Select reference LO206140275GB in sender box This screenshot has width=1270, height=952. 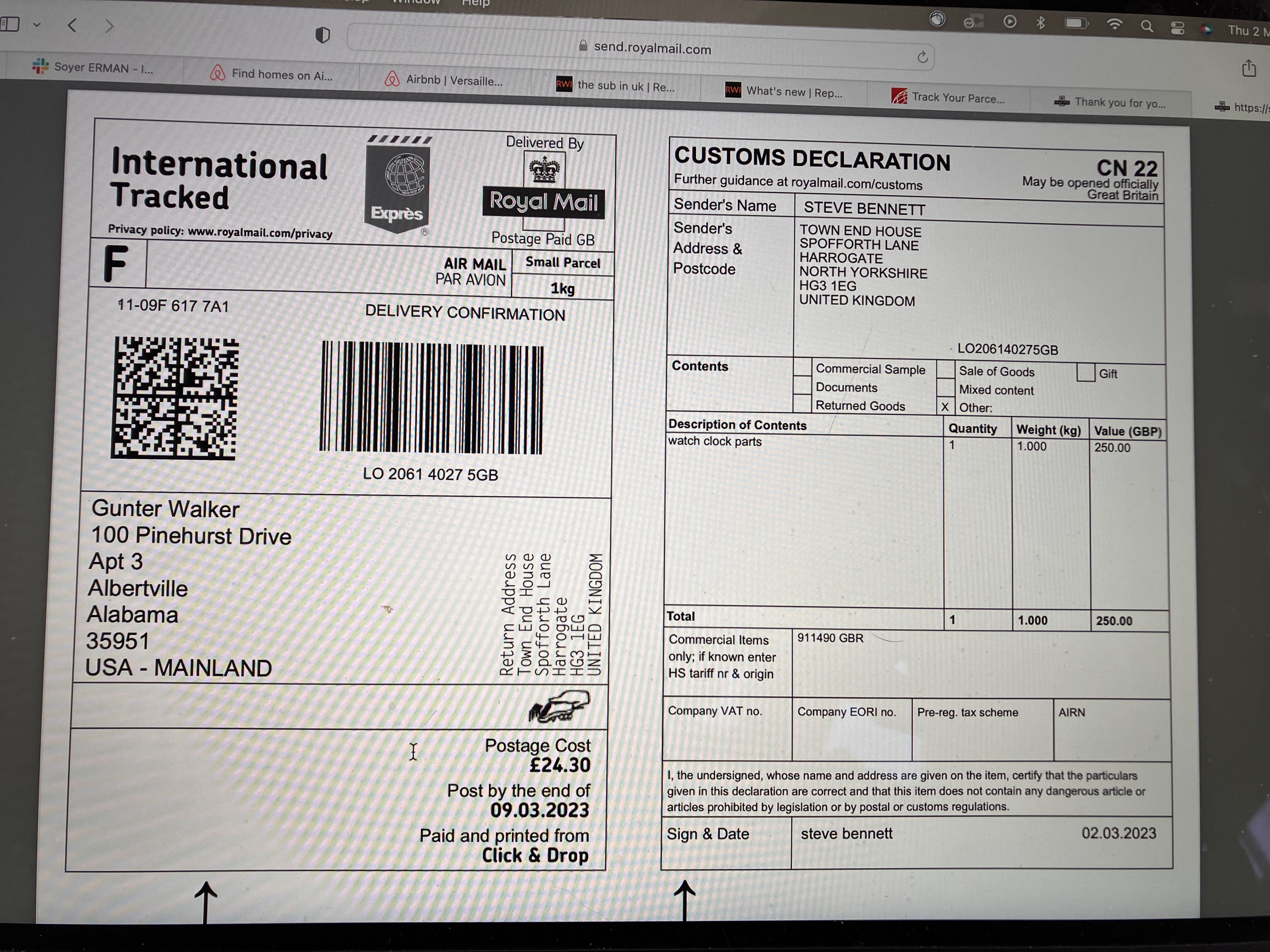pos(1008,349)
